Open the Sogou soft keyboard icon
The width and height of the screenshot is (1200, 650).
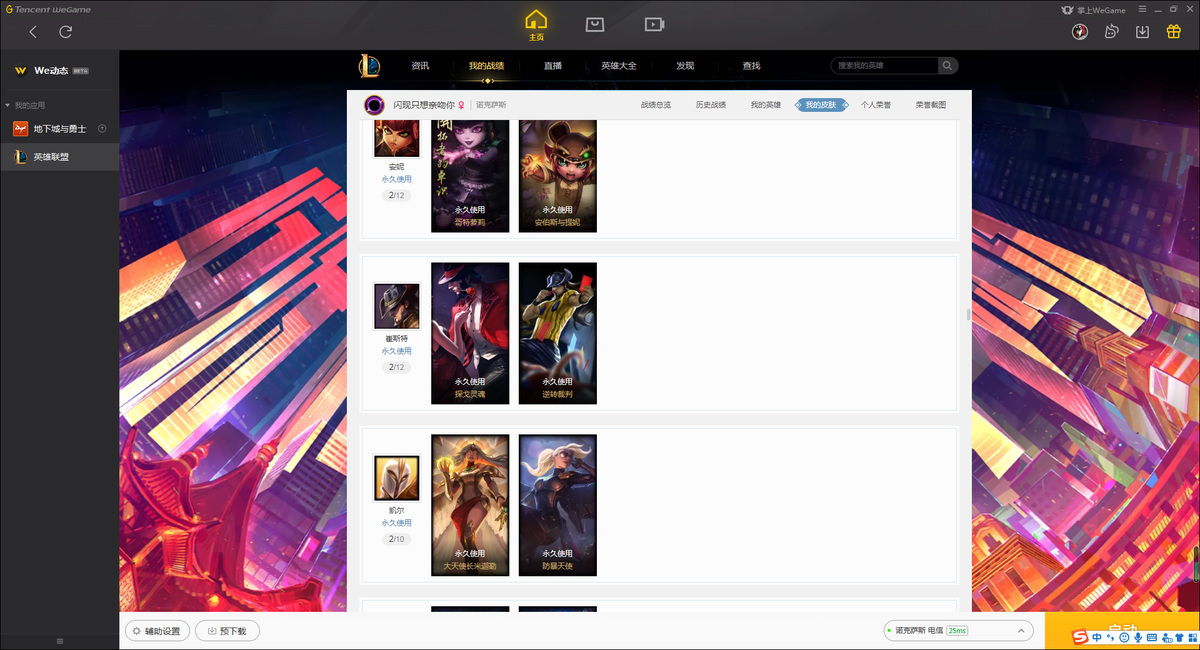click(x=1152, y=638)
